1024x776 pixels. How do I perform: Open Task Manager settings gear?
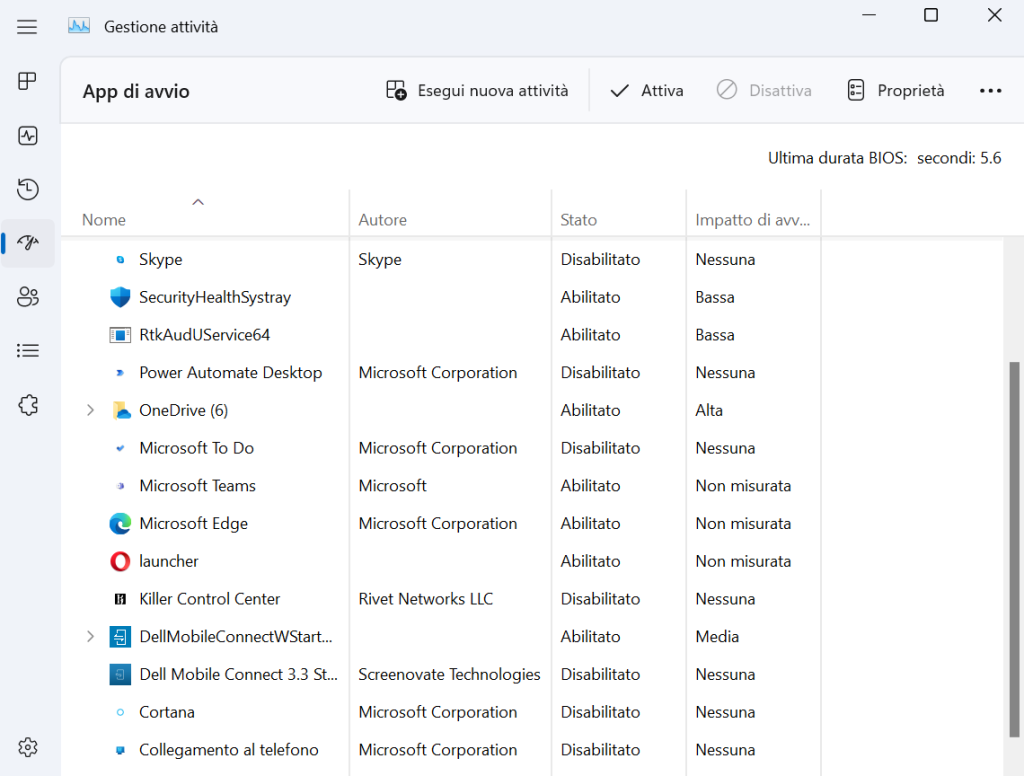[27, 747]
